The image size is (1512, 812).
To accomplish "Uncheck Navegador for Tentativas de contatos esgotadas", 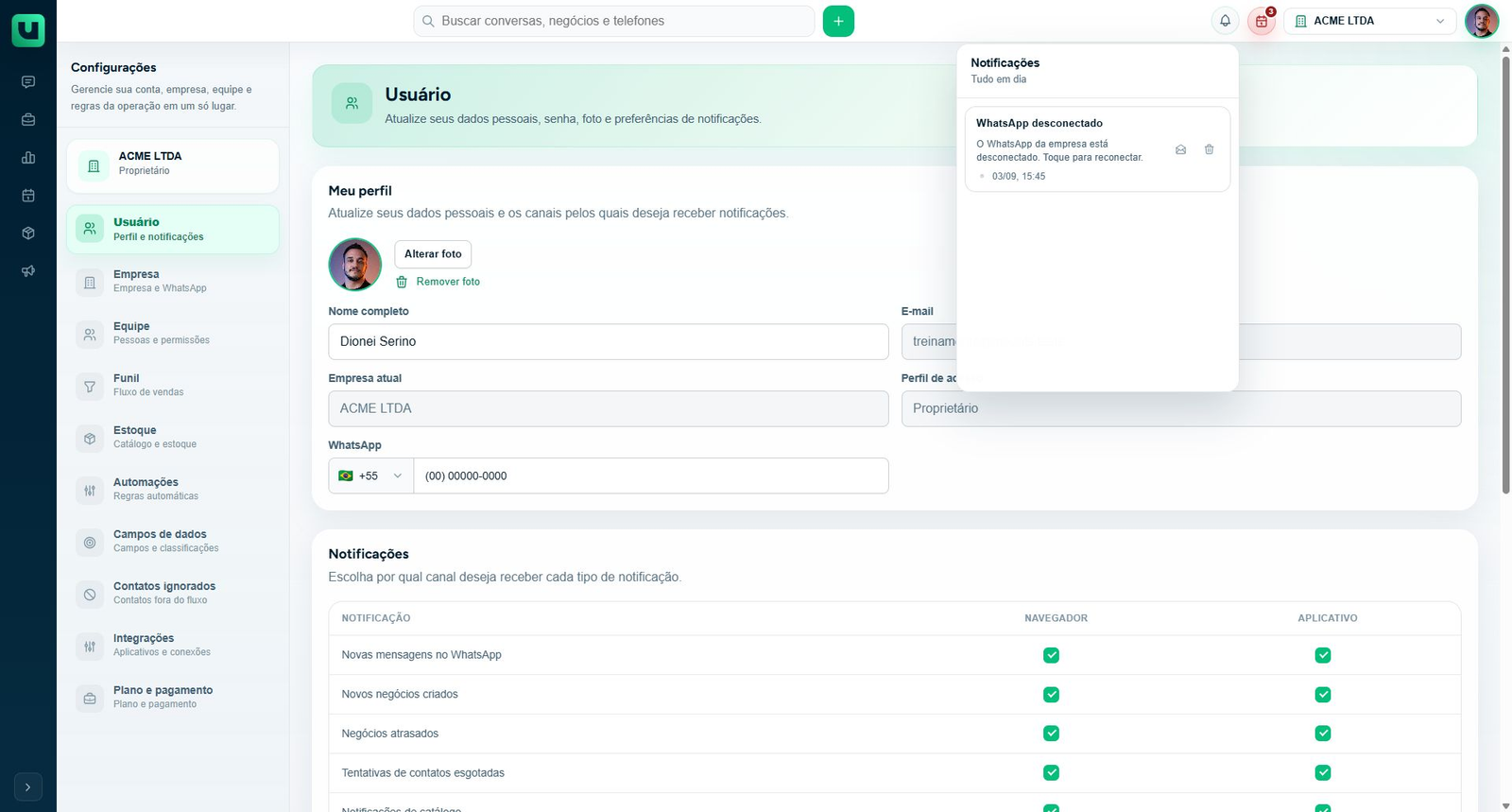I will pyautogui.click(x=1051, y=773).
